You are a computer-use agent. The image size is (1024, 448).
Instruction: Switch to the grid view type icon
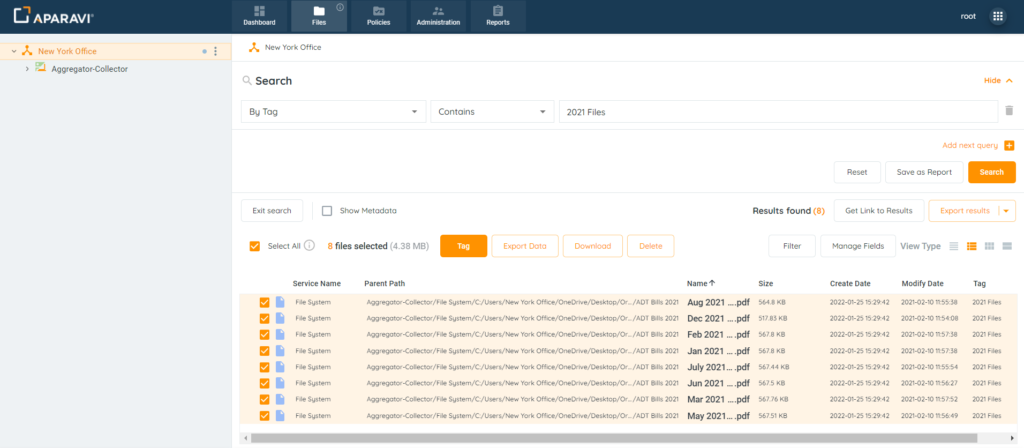989,246
